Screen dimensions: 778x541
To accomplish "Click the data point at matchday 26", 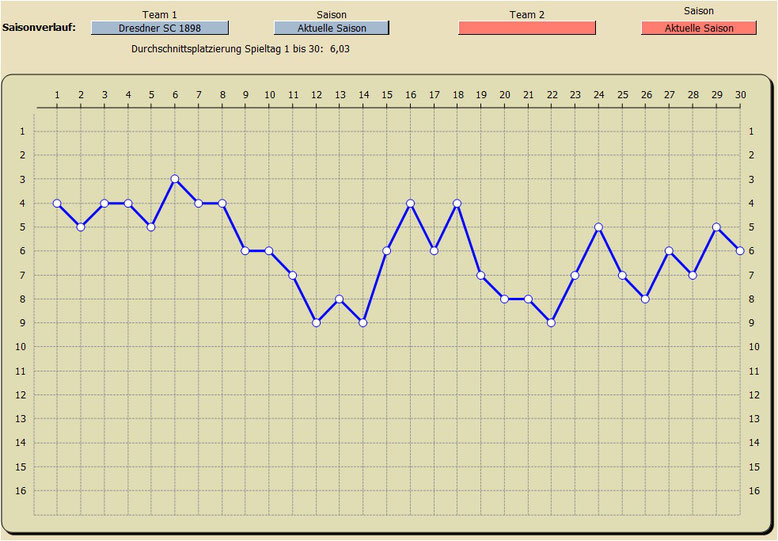I will tap(646, 299).
